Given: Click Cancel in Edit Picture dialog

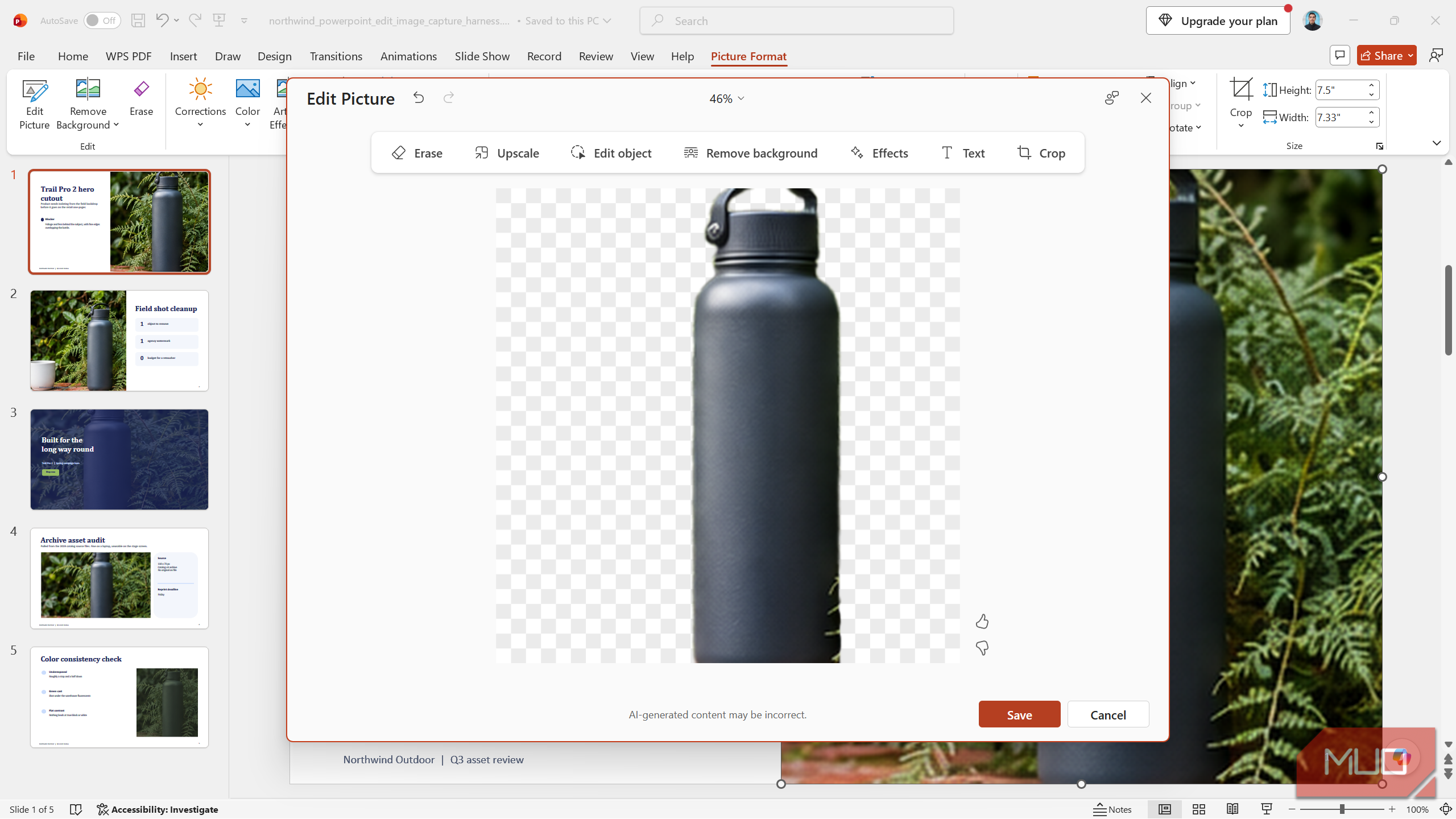Looking at the screenshot, I should [x=1108, y=714].
